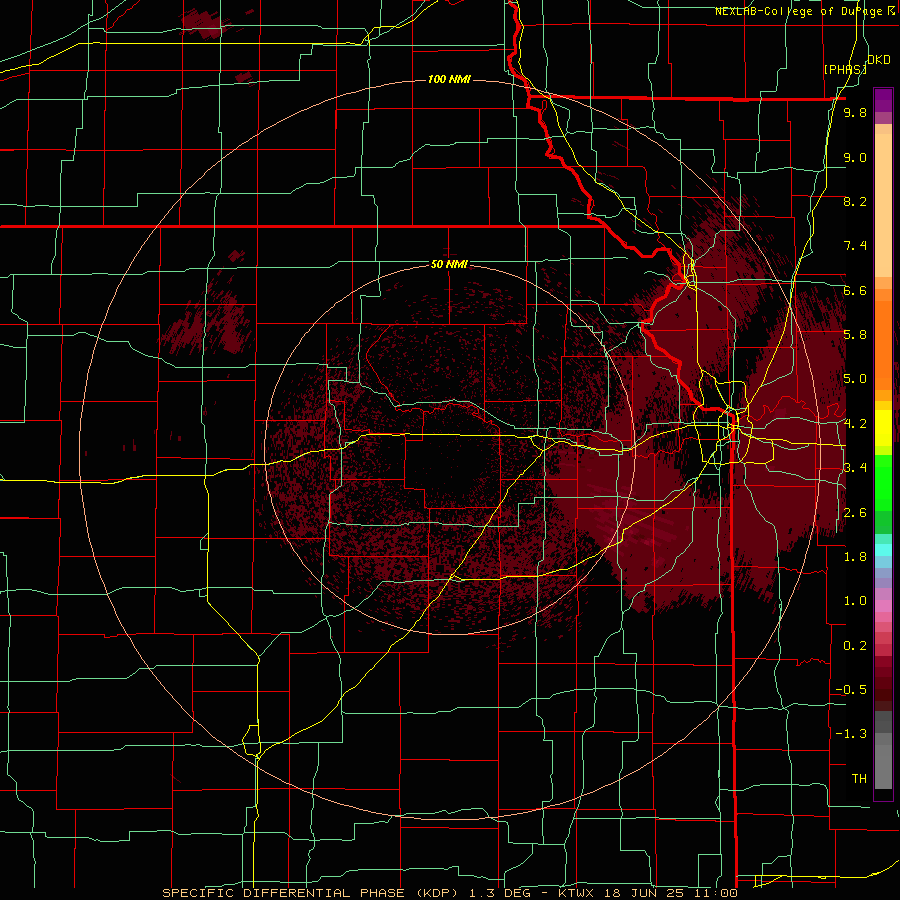Click the 1.0 legend value
Image resolution: width=900 pixels, height=900 pixels.
point(855,601)
